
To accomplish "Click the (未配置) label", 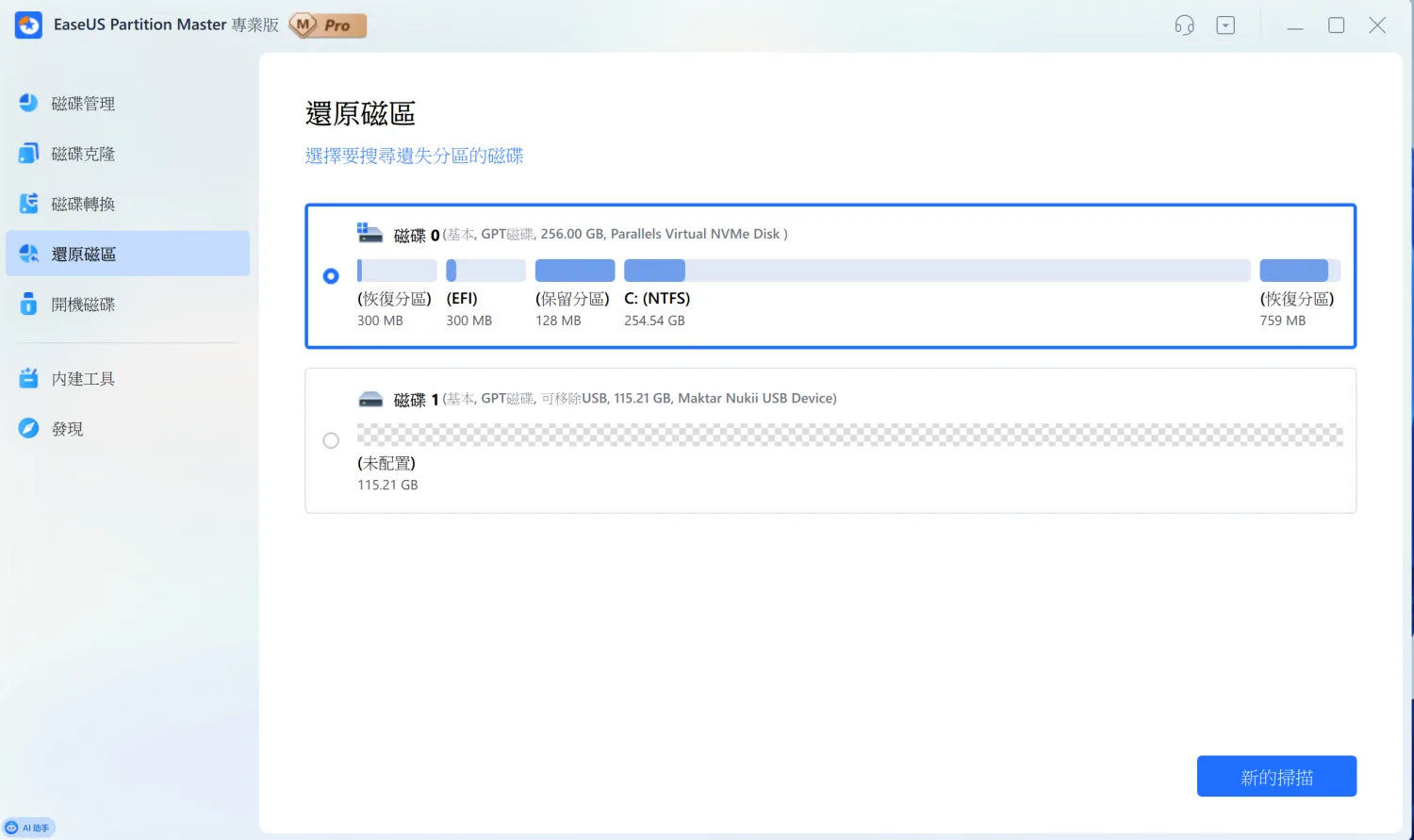I will pyautogui.click(x=386, y=463).
